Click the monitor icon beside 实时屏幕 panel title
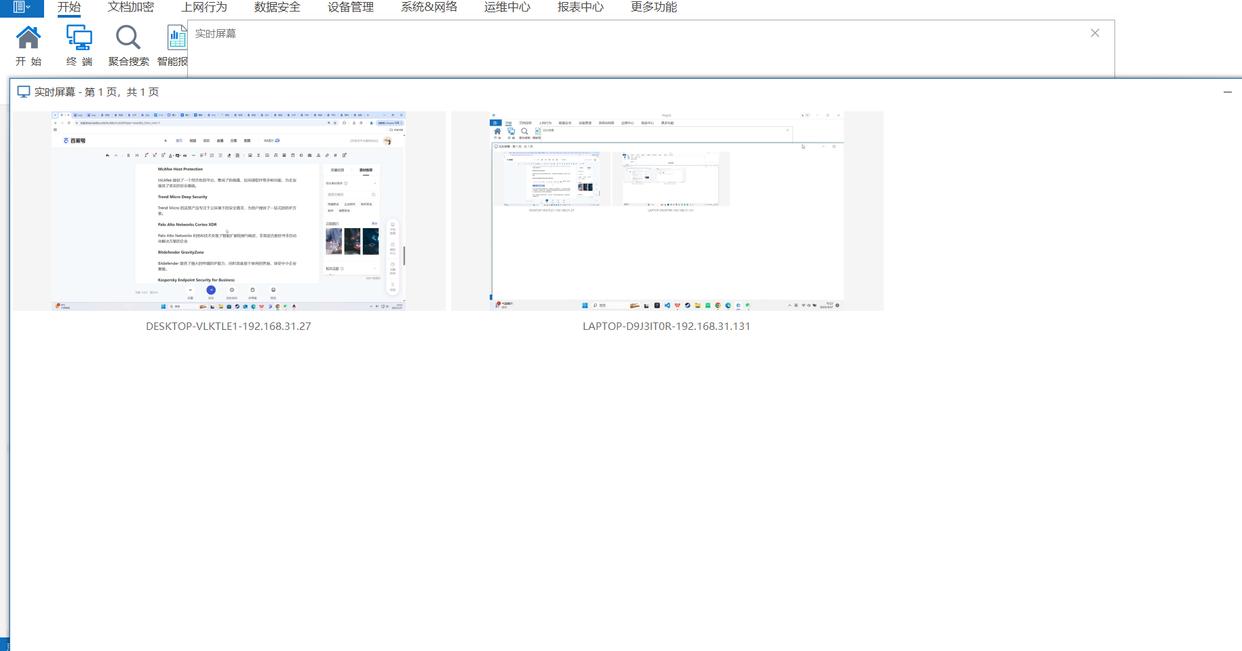 click(23, 92)
